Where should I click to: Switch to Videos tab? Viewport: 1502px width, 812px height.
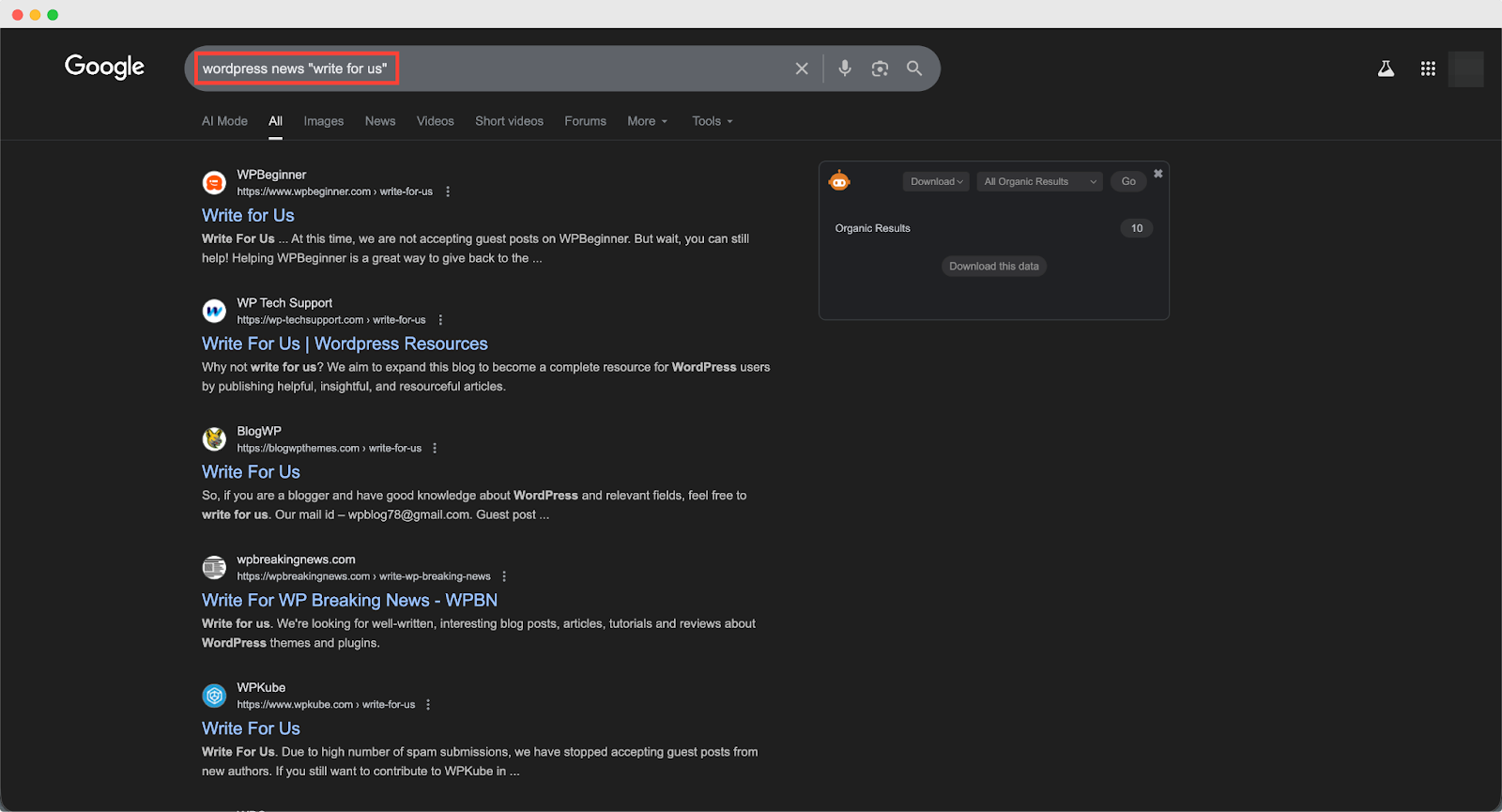(436, 121)
